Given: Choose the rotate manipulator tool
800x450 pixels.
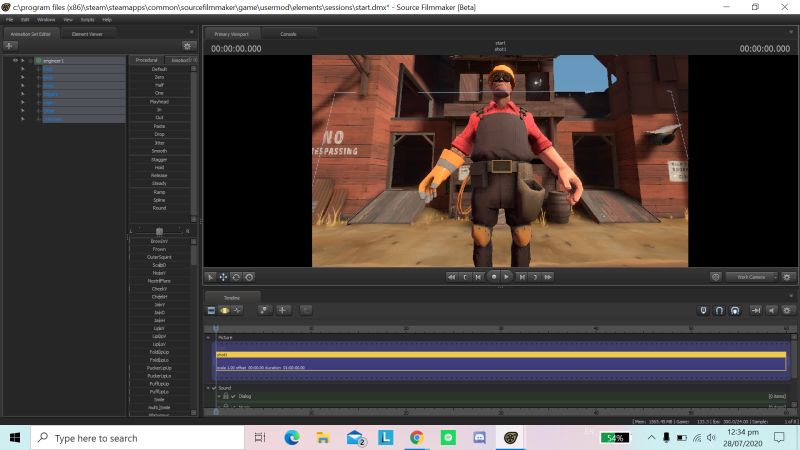Looking at the screenshot, I should coord(236,277).
